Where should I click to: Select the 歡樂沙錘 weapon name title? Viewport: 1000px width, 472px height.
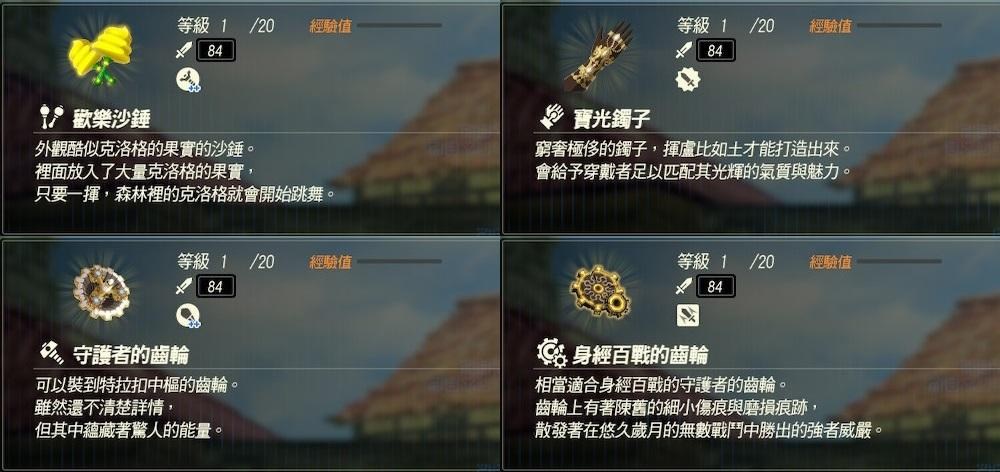point(112,118)
